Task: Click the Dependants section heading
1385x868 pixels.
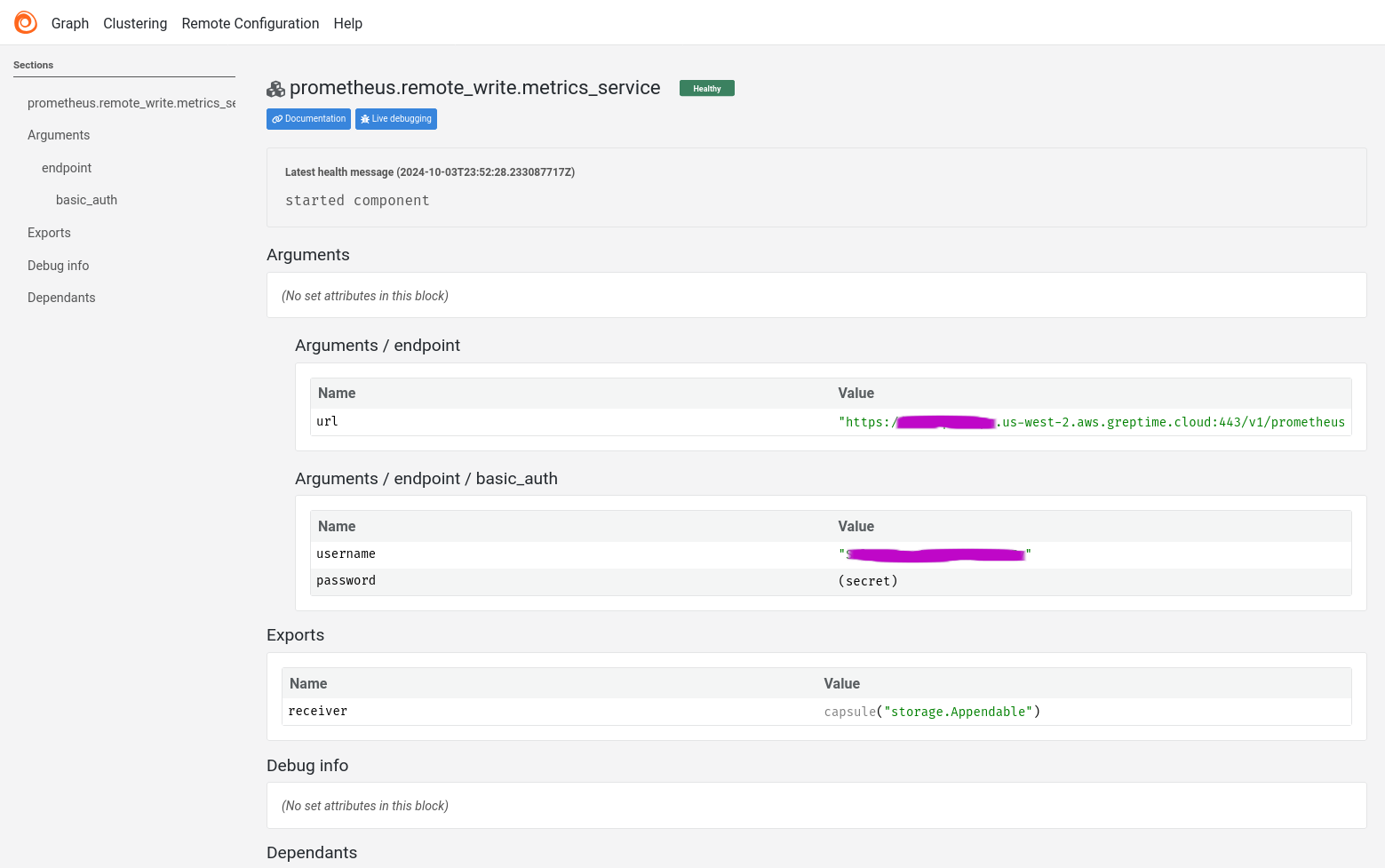Action: click(312, 853)
